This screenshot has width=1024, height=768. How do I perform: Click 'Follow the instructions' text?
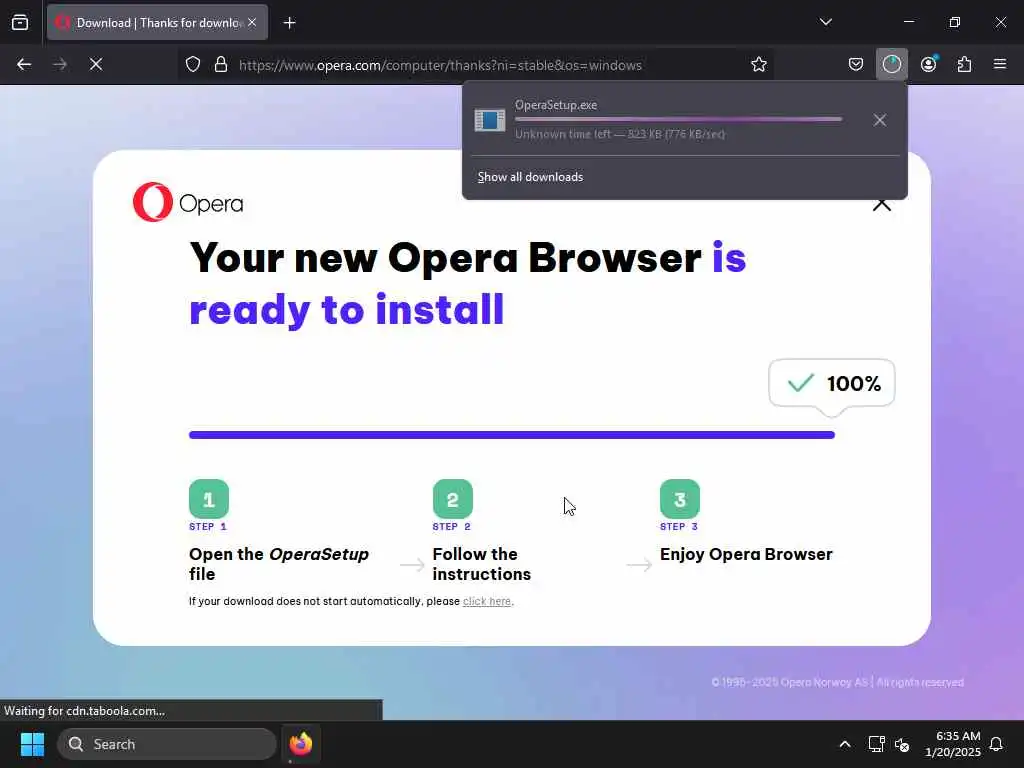(x=482, y=564)
